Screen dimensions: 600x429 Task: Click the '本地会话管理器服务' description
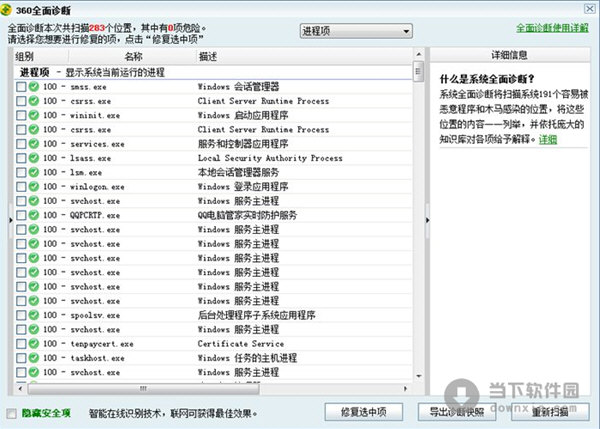[x=238, y=172]
